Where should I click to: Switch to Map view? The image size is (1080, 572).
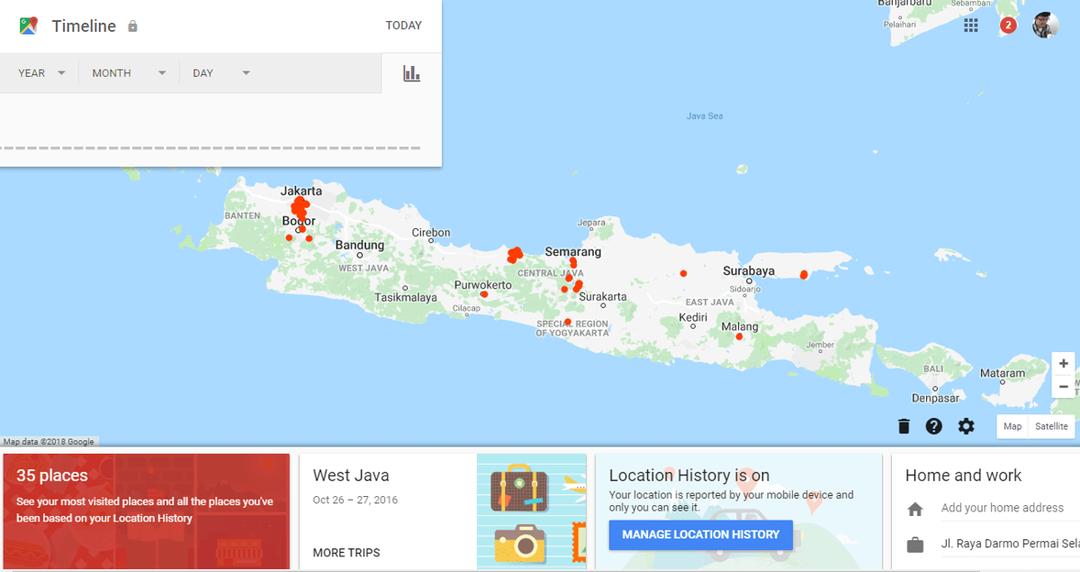click(1012, 426)
